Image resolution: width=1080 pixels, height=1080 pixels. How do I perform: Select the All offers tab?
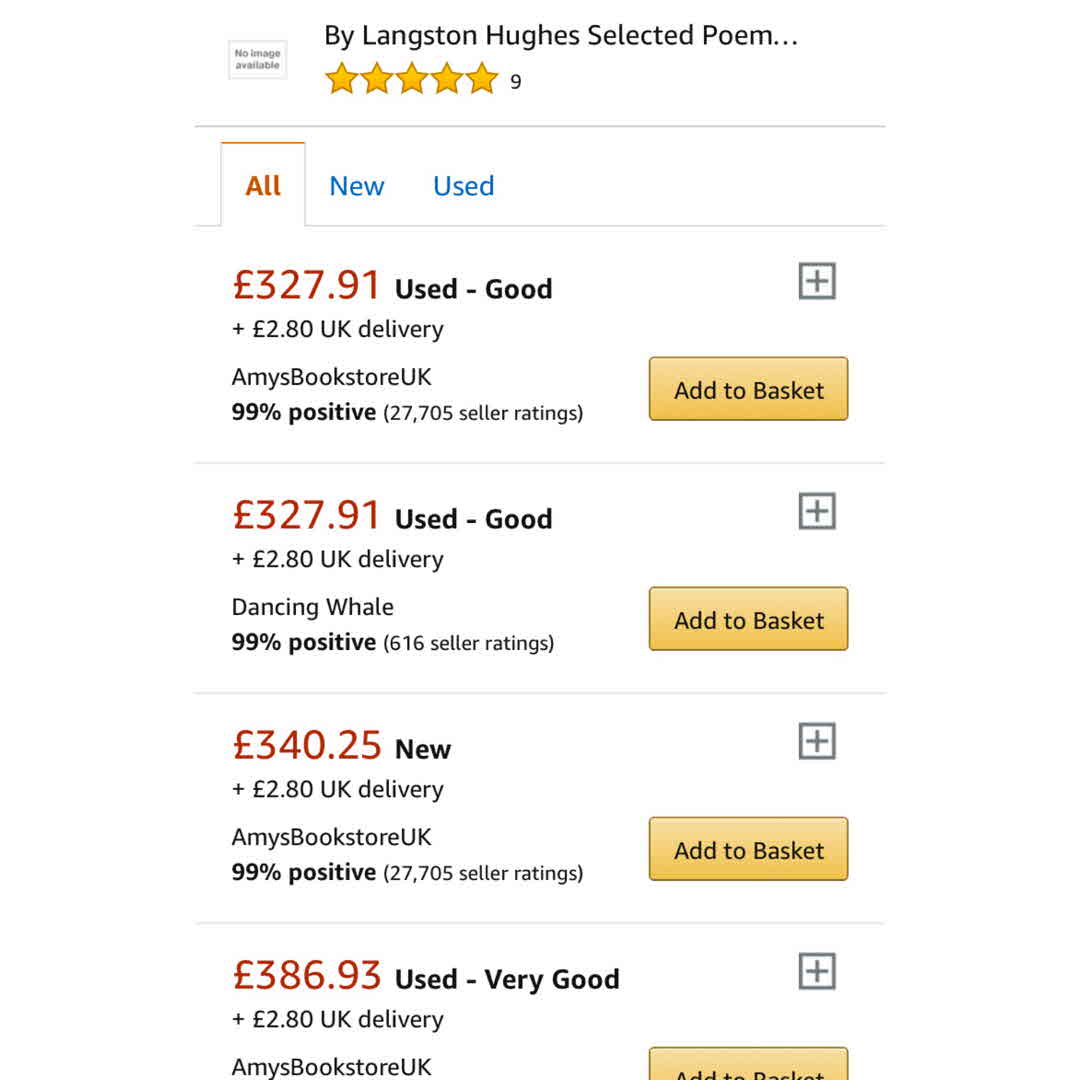(263, 186)
